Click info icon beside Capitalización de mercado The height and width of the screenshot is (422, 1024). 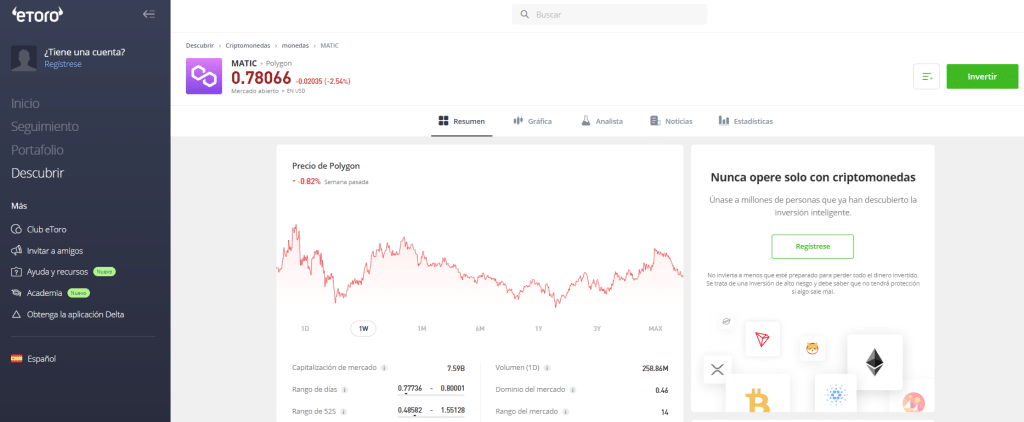[x=384, y=368]
